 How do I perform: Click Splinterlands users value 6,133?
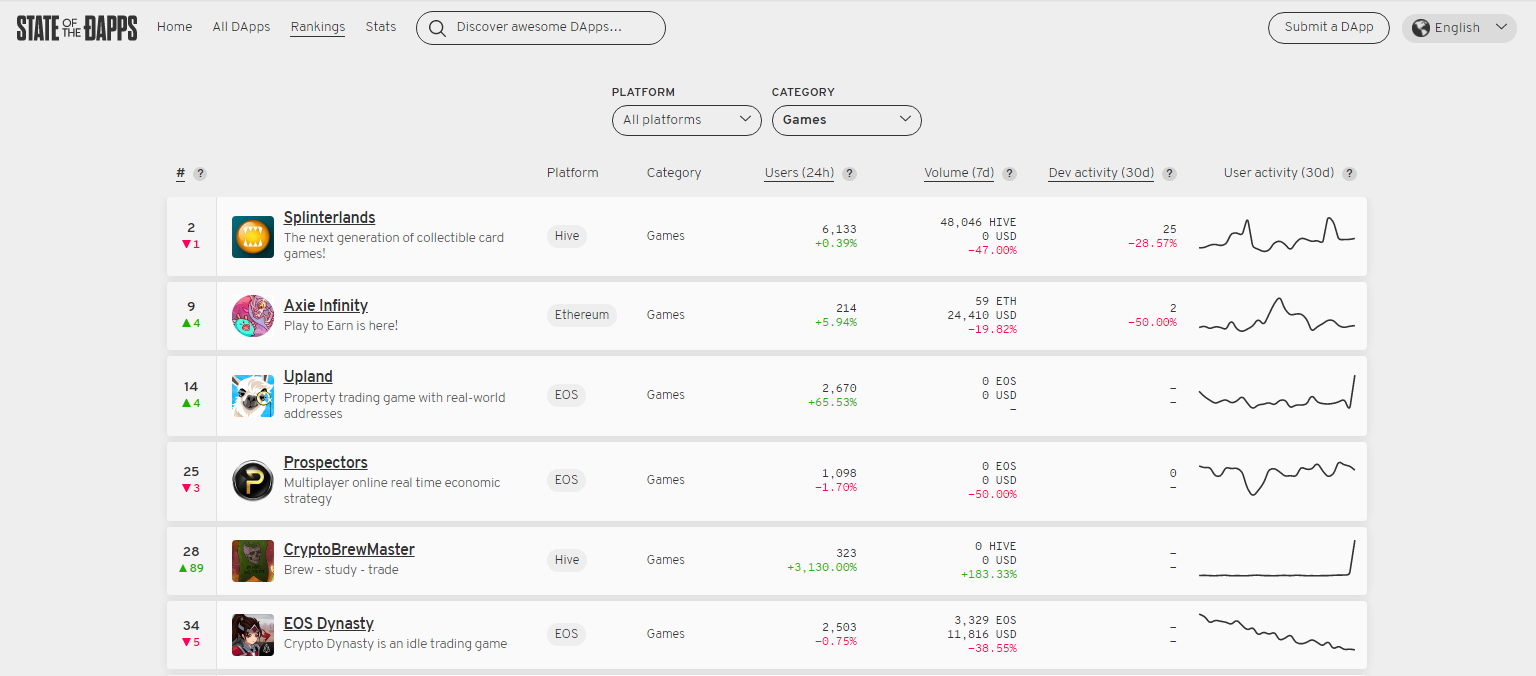tap(839, 229)
